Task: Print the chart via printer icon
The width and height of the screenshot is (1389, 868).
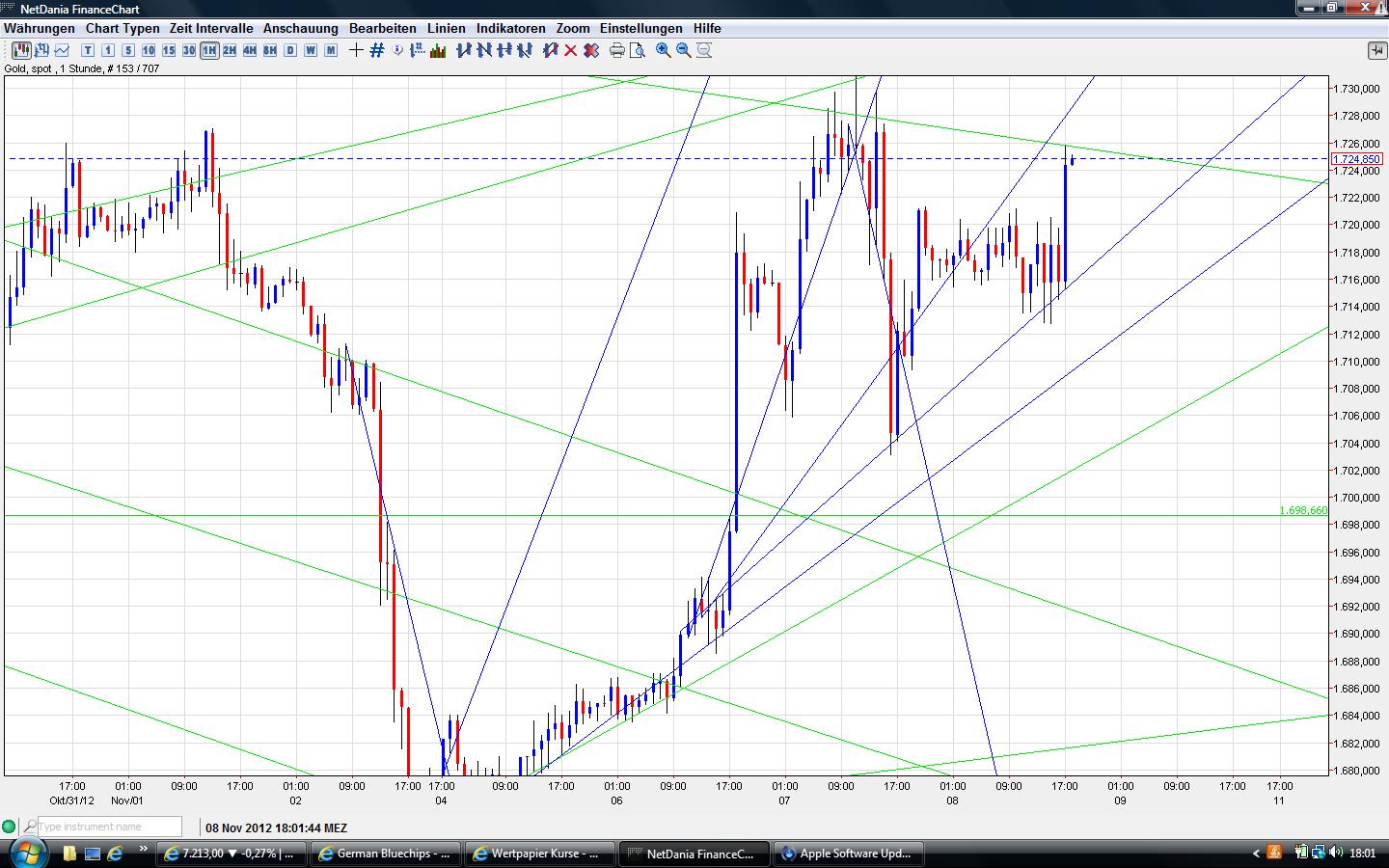Action: (615, 50)
